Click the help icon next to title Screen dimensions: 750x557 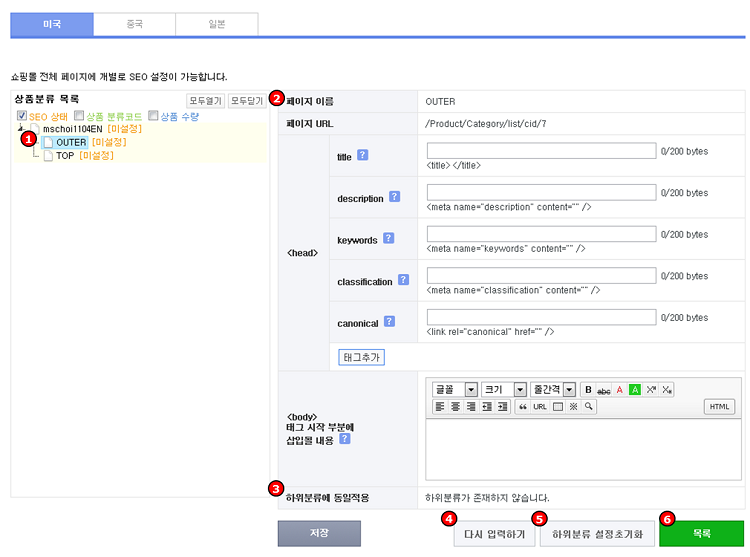tap(363, 155)
